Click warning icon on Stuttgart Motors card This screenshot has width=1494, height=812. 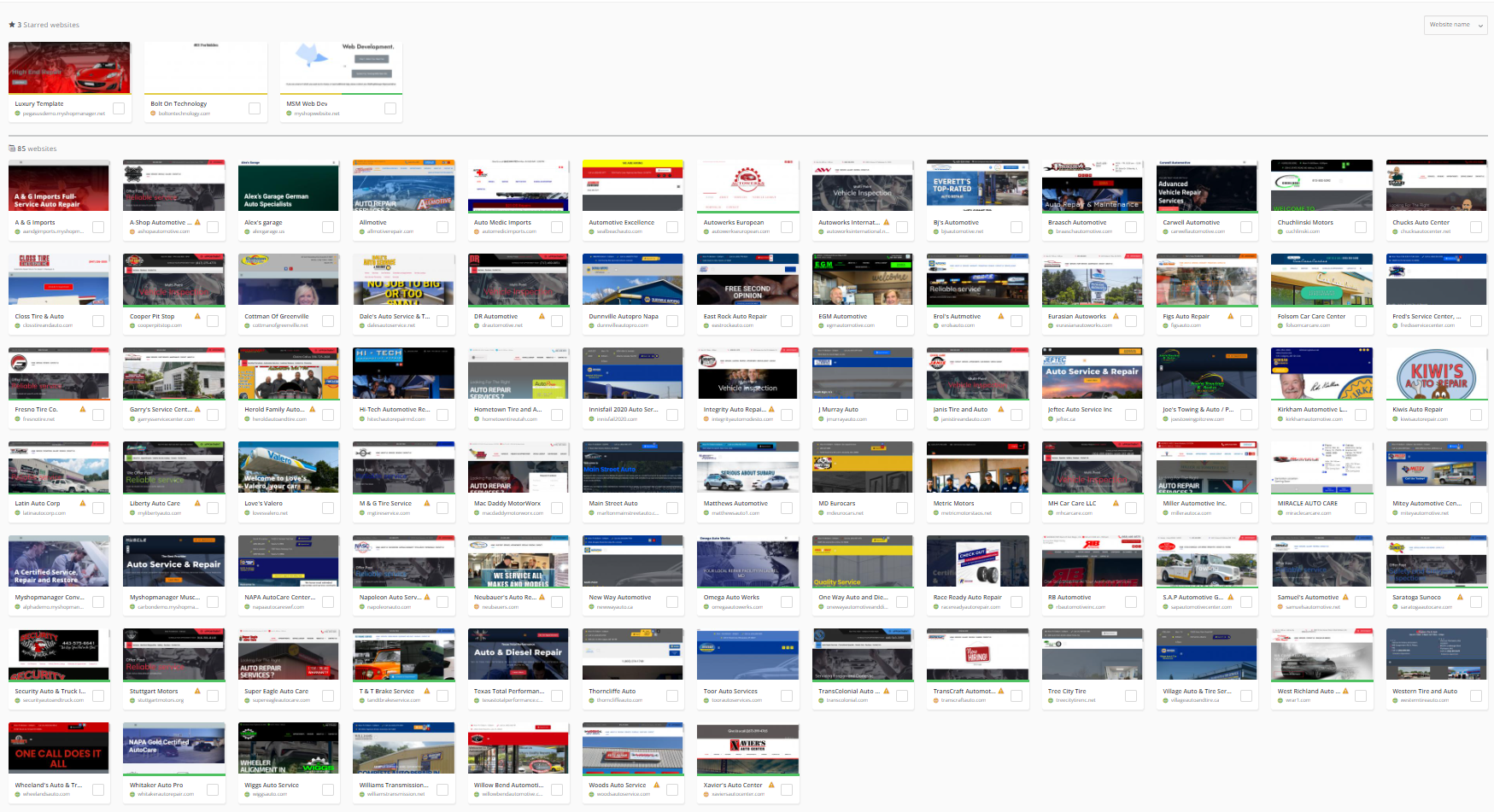[x=198, y=691]
